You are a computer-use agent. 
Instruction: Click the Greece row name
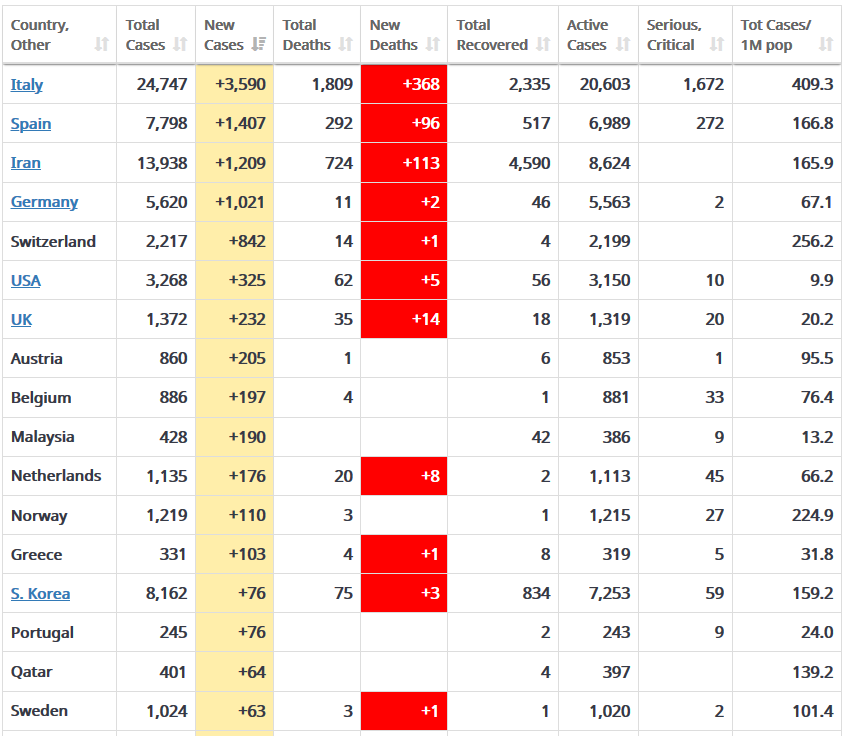click(36, 555)
